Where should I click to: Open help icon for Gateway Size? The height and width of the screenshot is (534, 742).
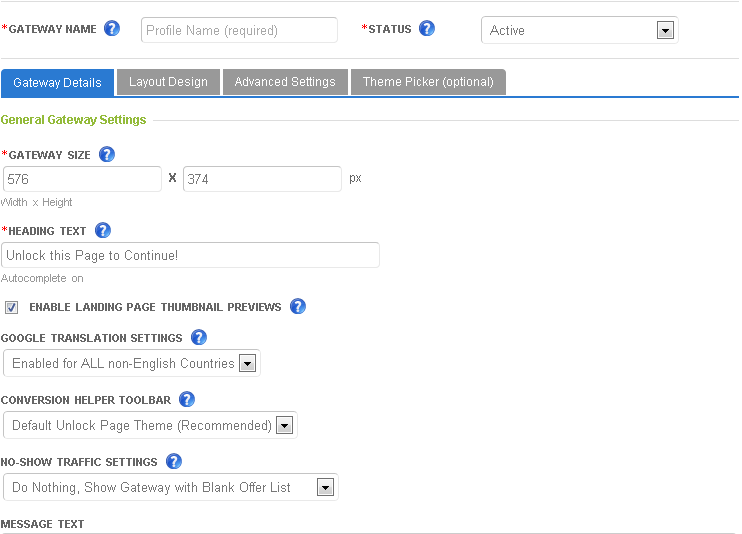pos(107,154)
